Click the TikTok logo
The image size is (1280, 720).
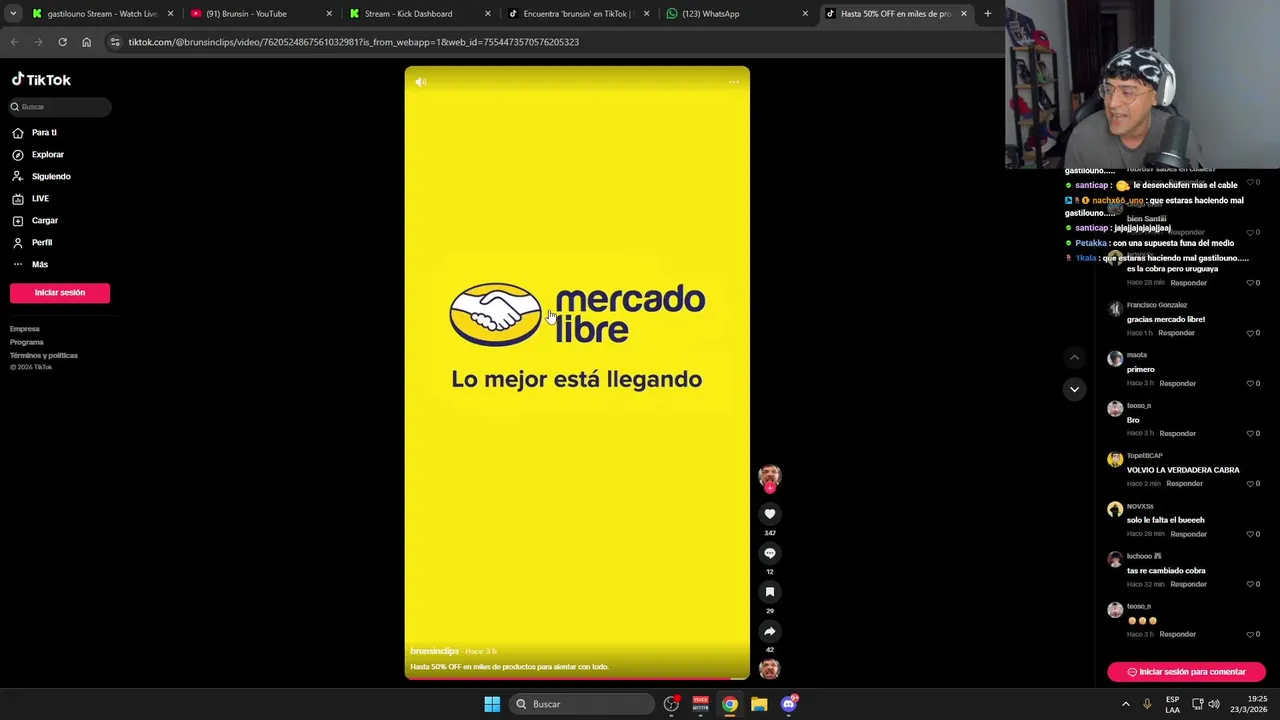pyautogui.click(x=41, y=80)
